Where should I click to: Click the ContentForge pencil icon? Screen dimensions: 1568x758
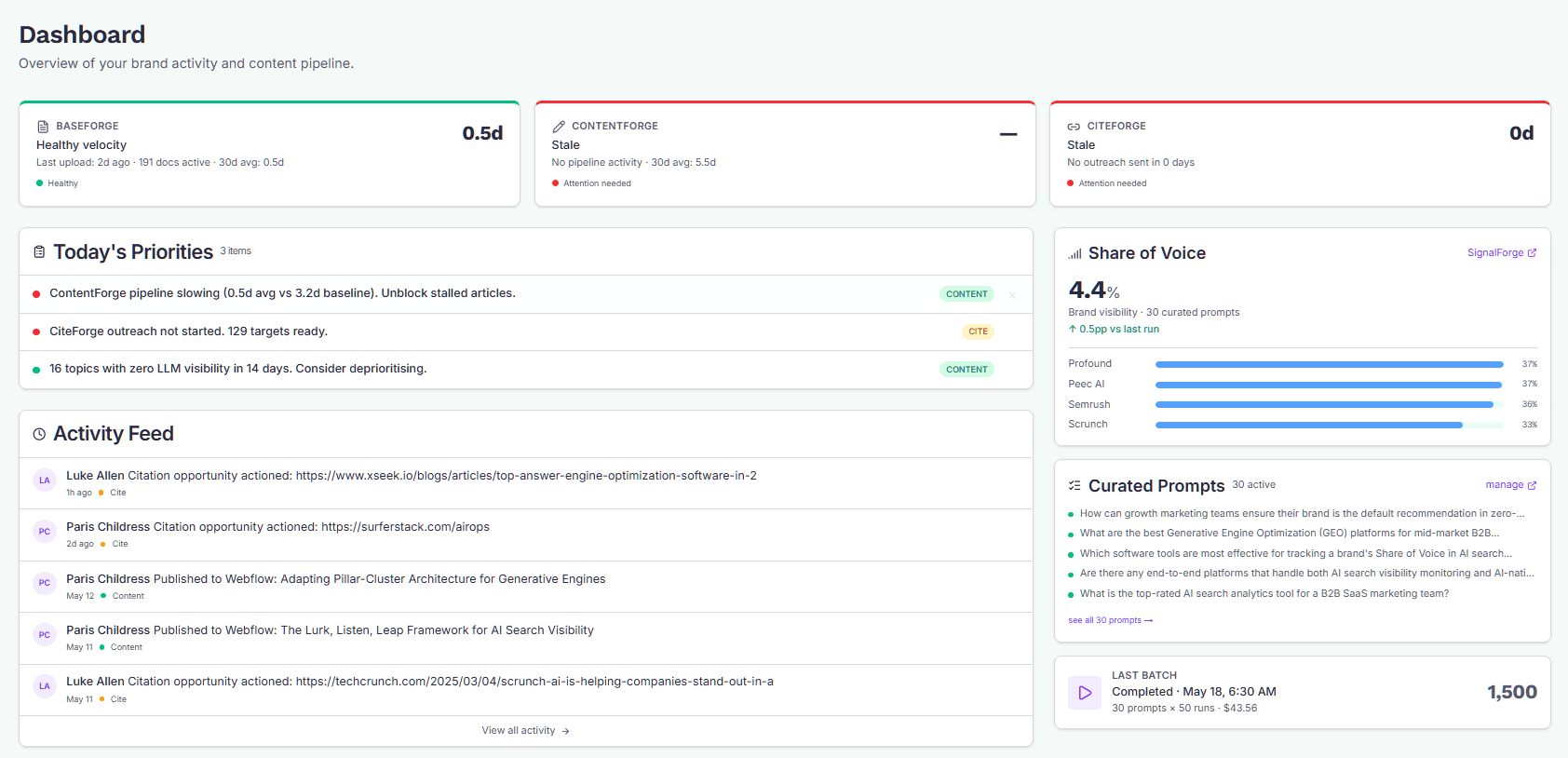559,127
